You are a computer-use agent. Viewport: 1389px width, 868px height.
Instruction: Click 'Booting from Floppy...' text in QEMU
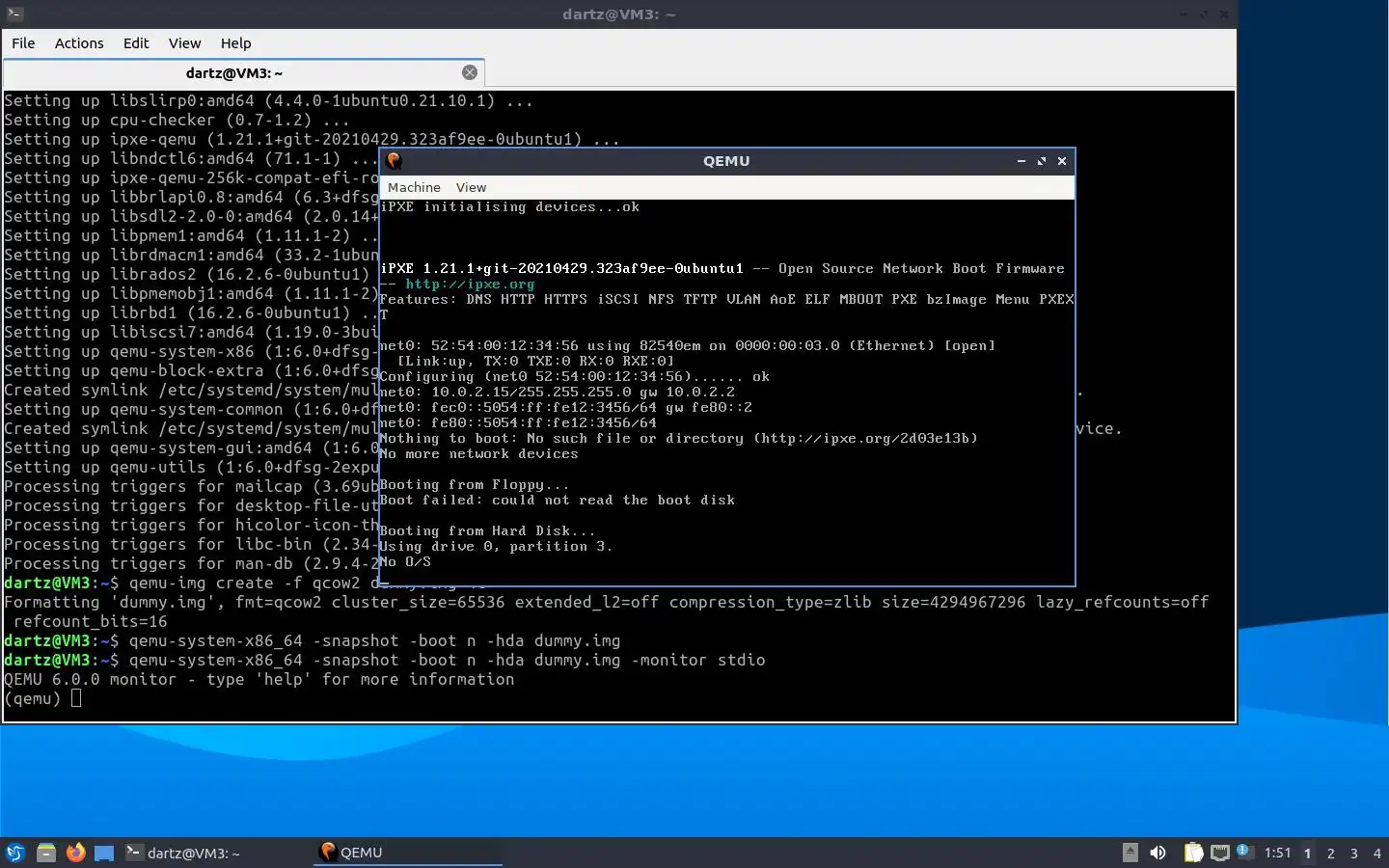tap(475, 484)
